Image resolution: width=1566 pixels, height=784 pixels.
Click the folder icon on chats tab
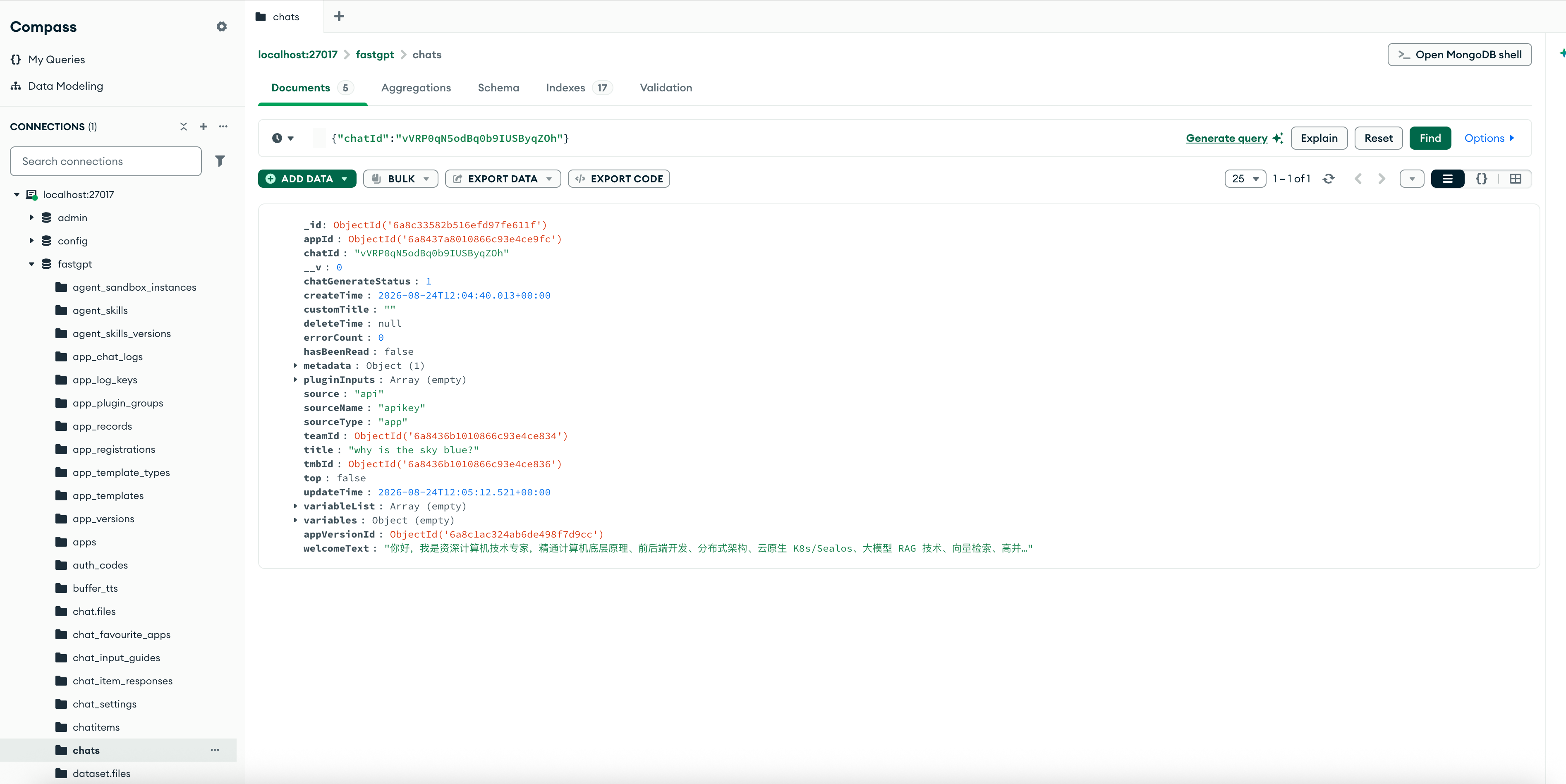pos(261,17)
